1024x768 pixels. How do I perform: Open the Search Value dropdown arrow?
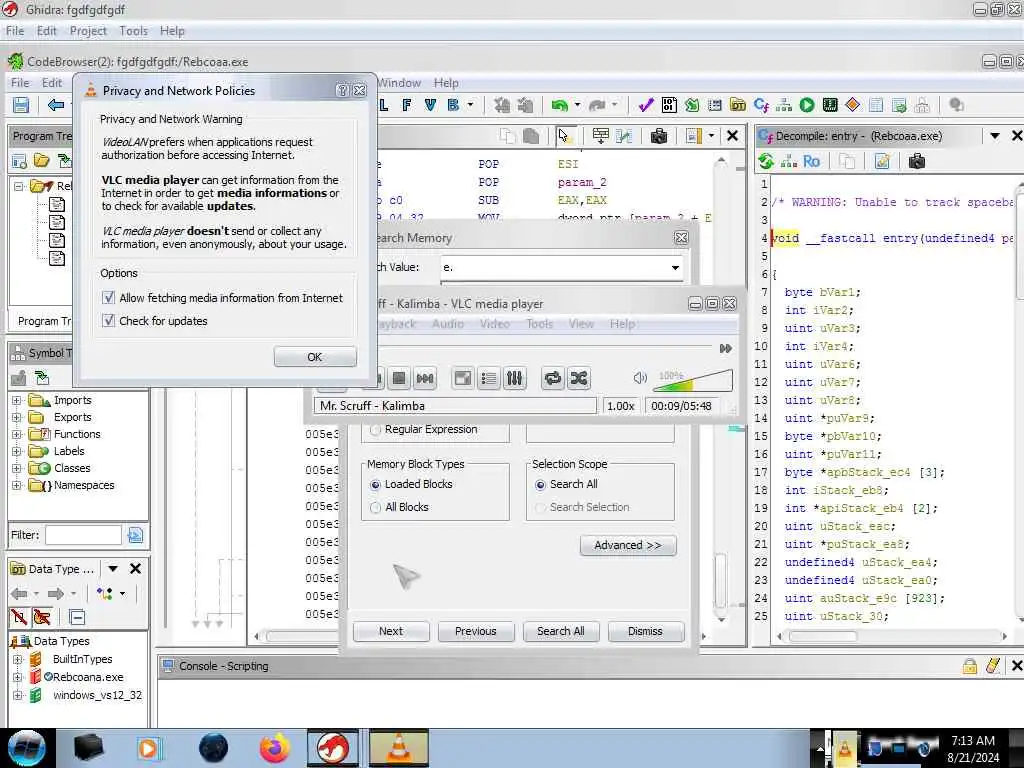[675, 267]
